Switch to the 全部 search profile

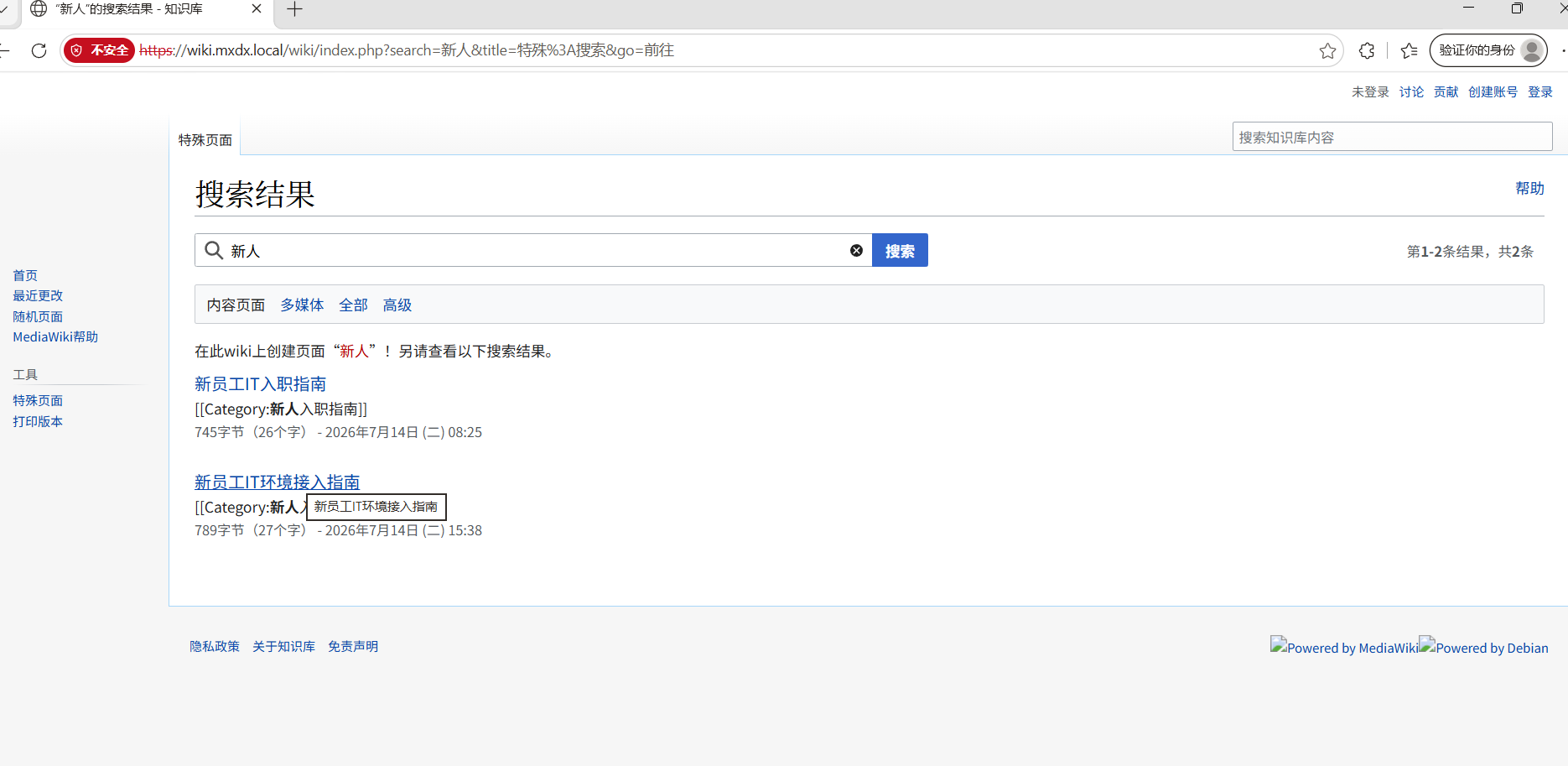pos(353,305)
